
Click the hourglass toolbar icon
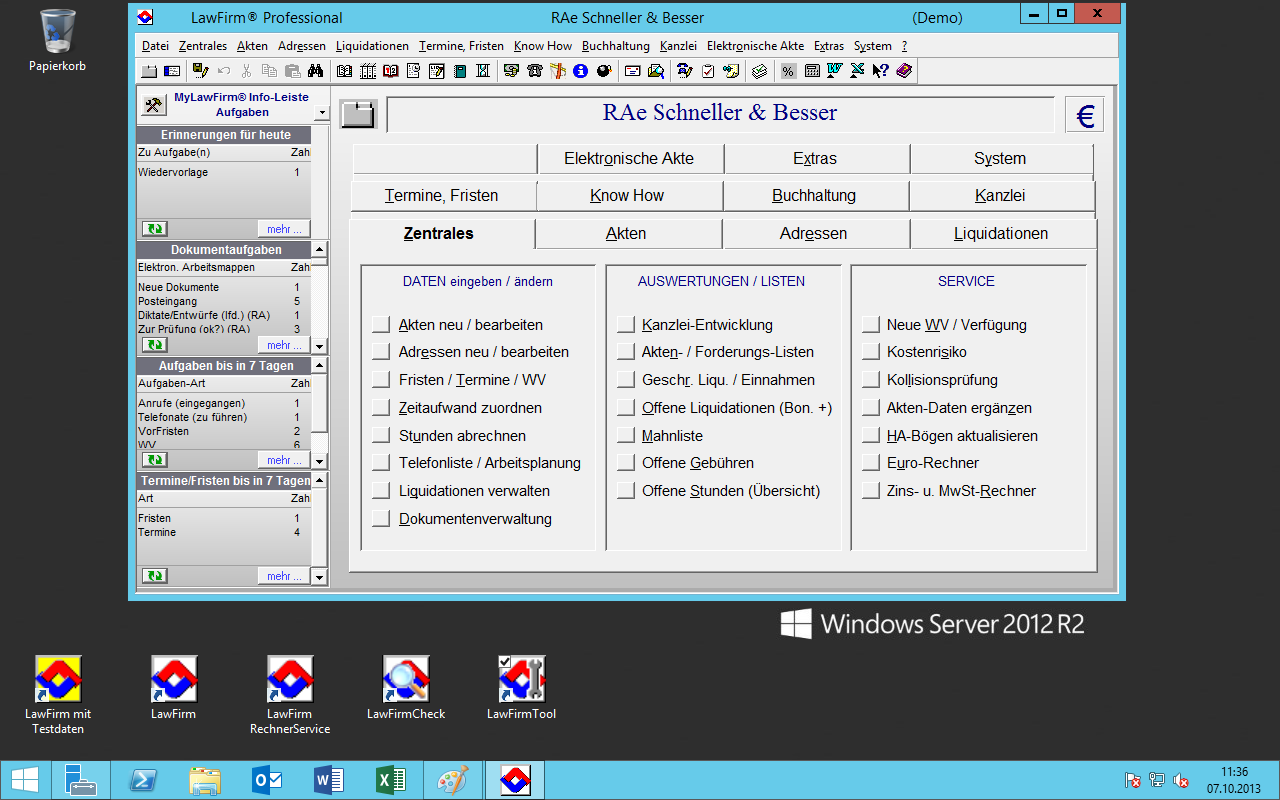pos(483,71)
